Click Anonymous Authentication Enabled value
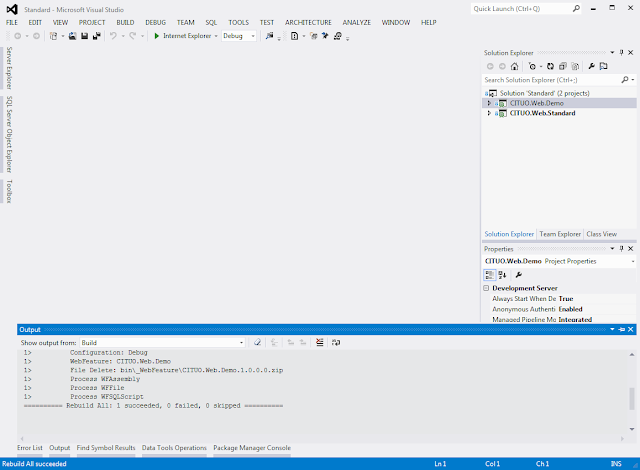Screen dimensions: 640x470 (x=570, y=309)
